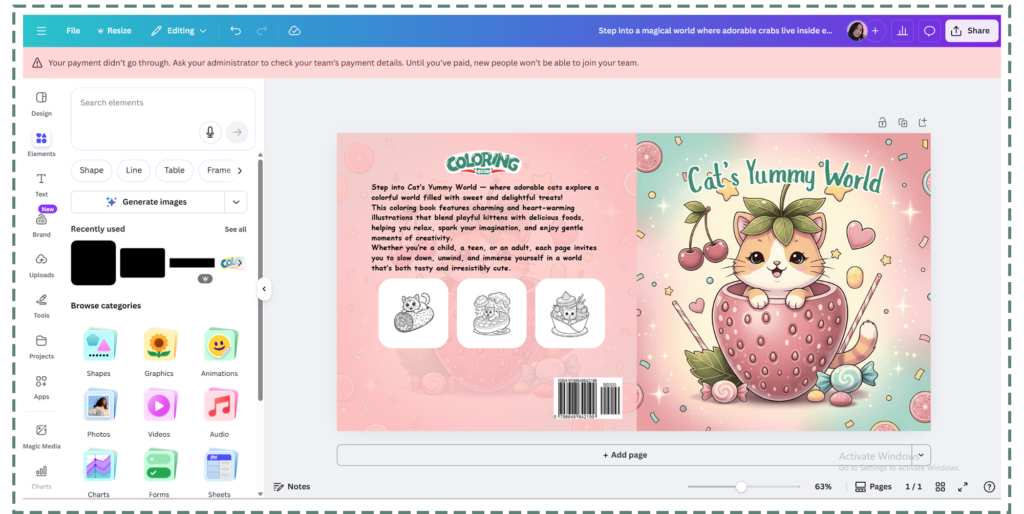Toggle fullscreen present mode icon
The image size is (1024, 514).
963,486
